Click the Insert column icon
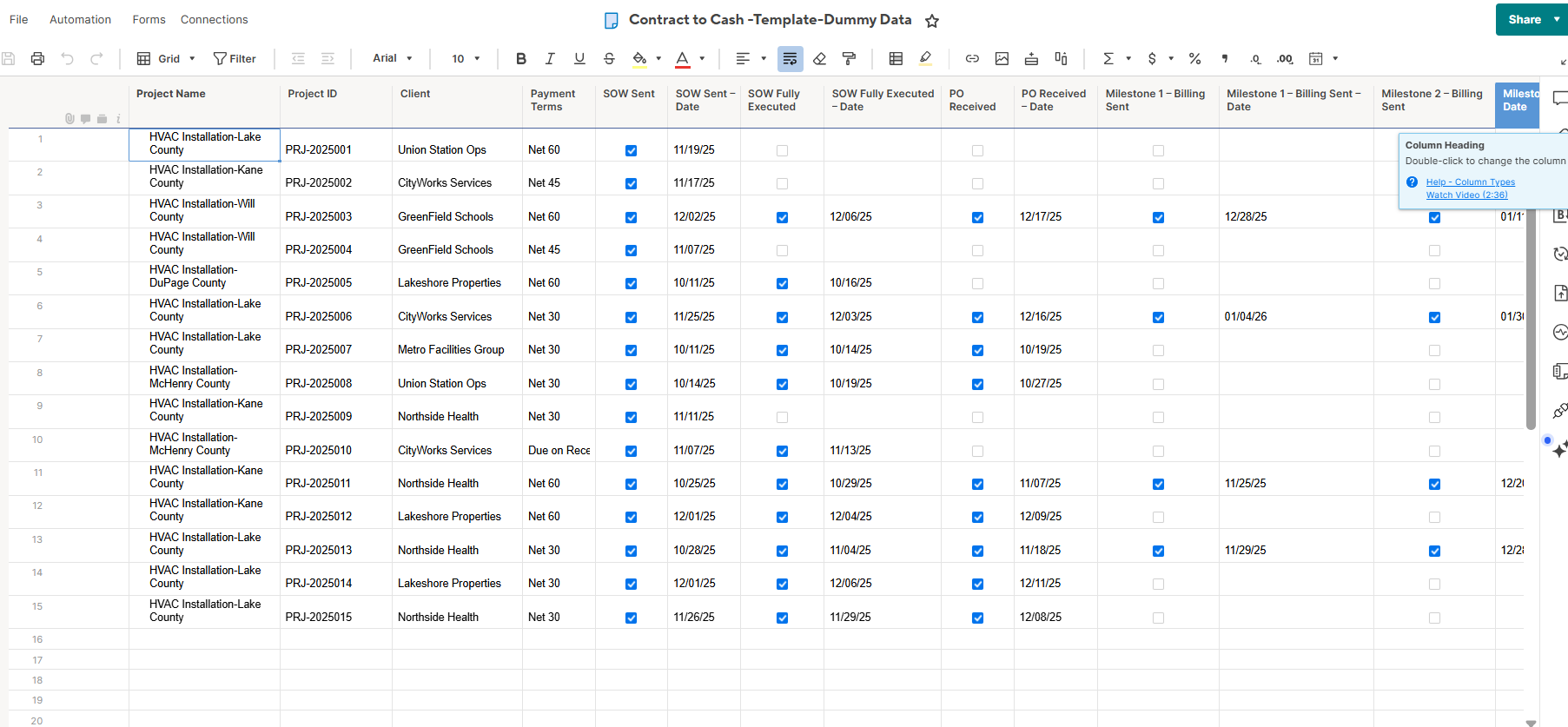 [x=1061, y=58]
